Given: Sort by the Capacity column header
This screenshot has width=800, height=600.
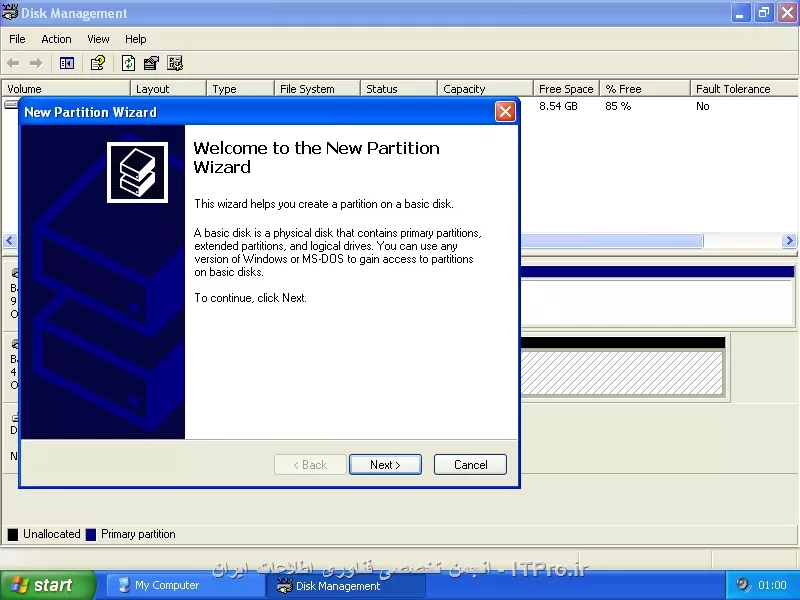Looking at the screenshot, I should coord(485,89).
